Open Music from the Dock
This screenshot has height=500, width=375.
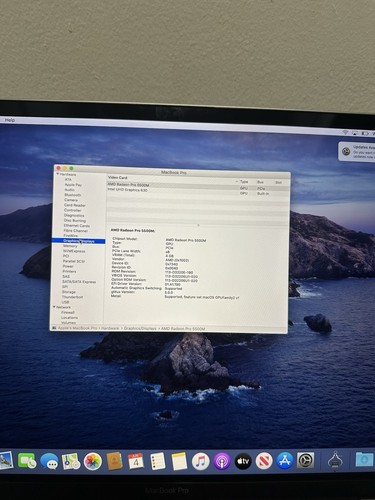[x=200, y=462]
